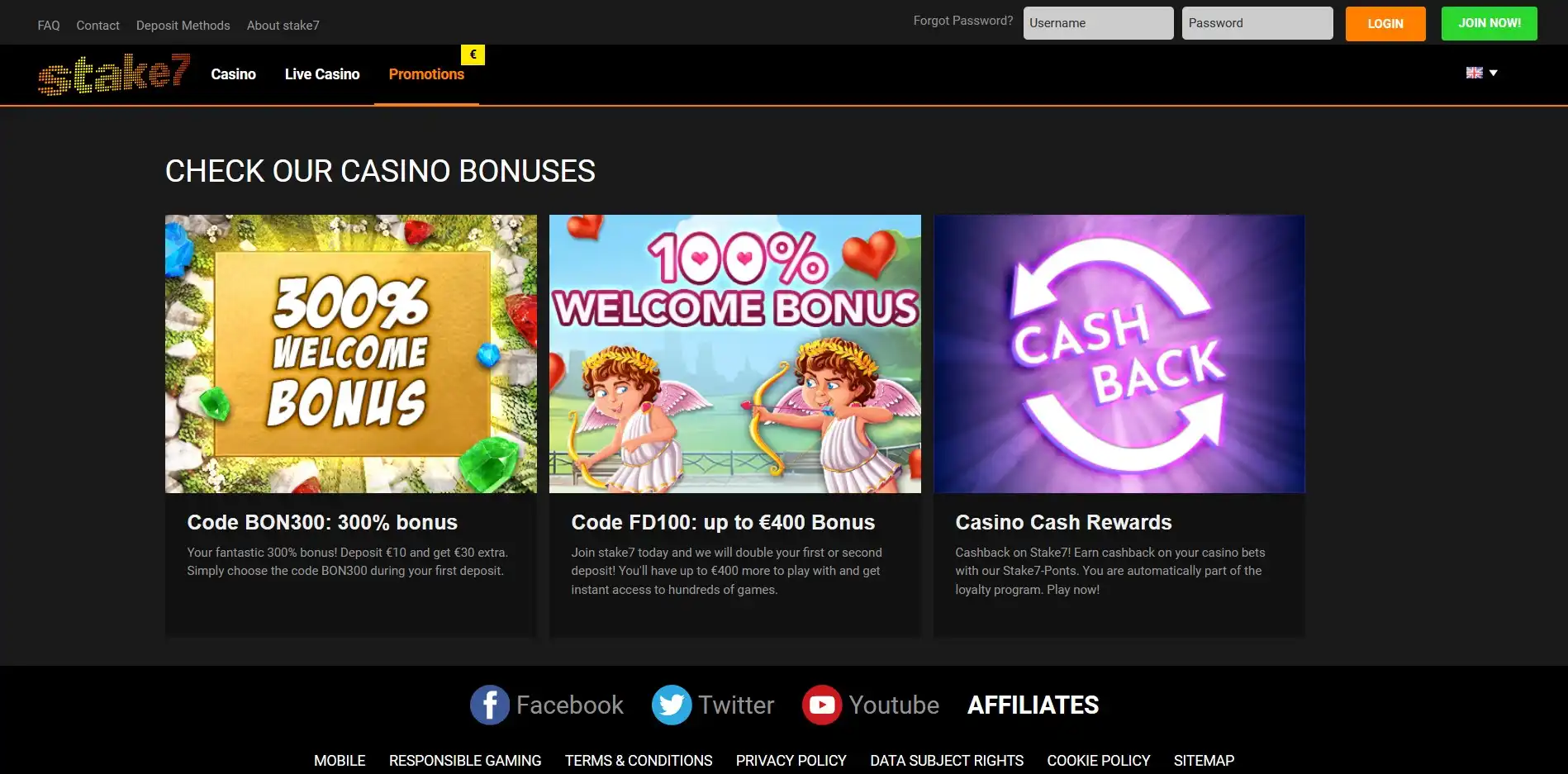Click the yellow euro badge on Promotions

coord(473,55)
